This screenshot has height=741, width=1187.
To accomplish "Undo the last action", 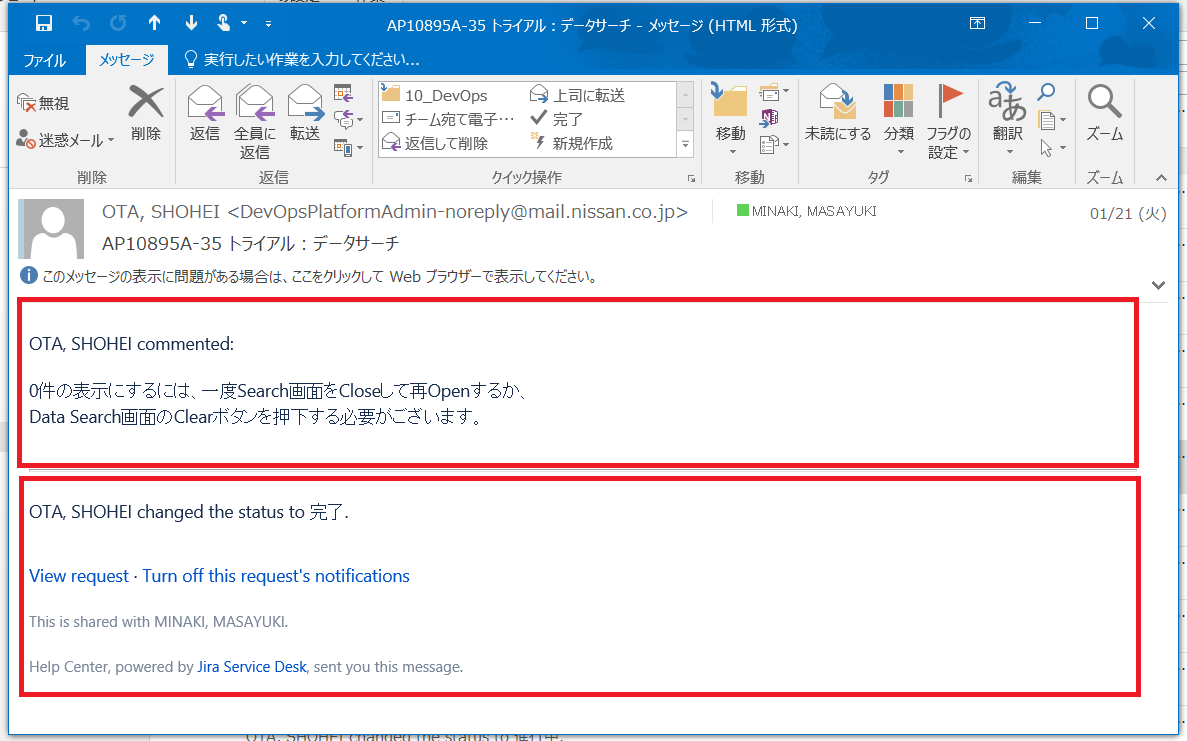I will tap(81, 23).
